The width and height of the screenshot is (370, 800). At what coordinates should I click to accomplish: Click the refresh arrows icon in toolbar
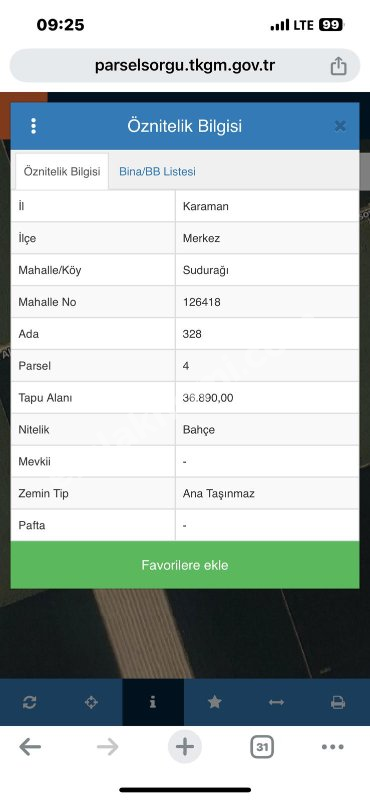point(30,703)
